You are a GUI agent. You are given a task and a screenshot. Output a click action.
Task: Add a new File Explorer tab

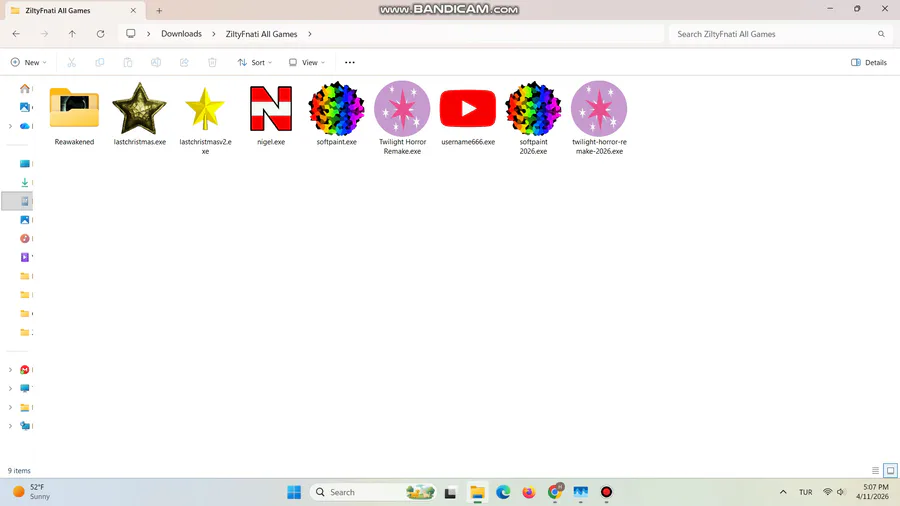(159, 10)
